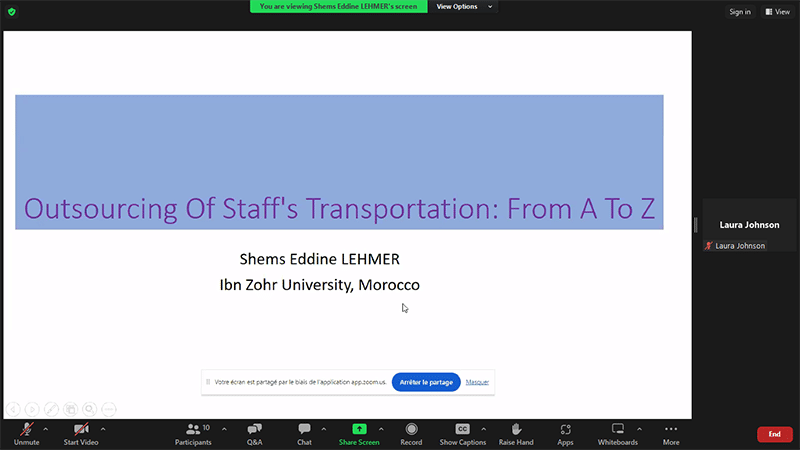Viewport: 800px width, 450px height.
Task: Click the Arrêter le partage button
Action: (x=425, y=382)
